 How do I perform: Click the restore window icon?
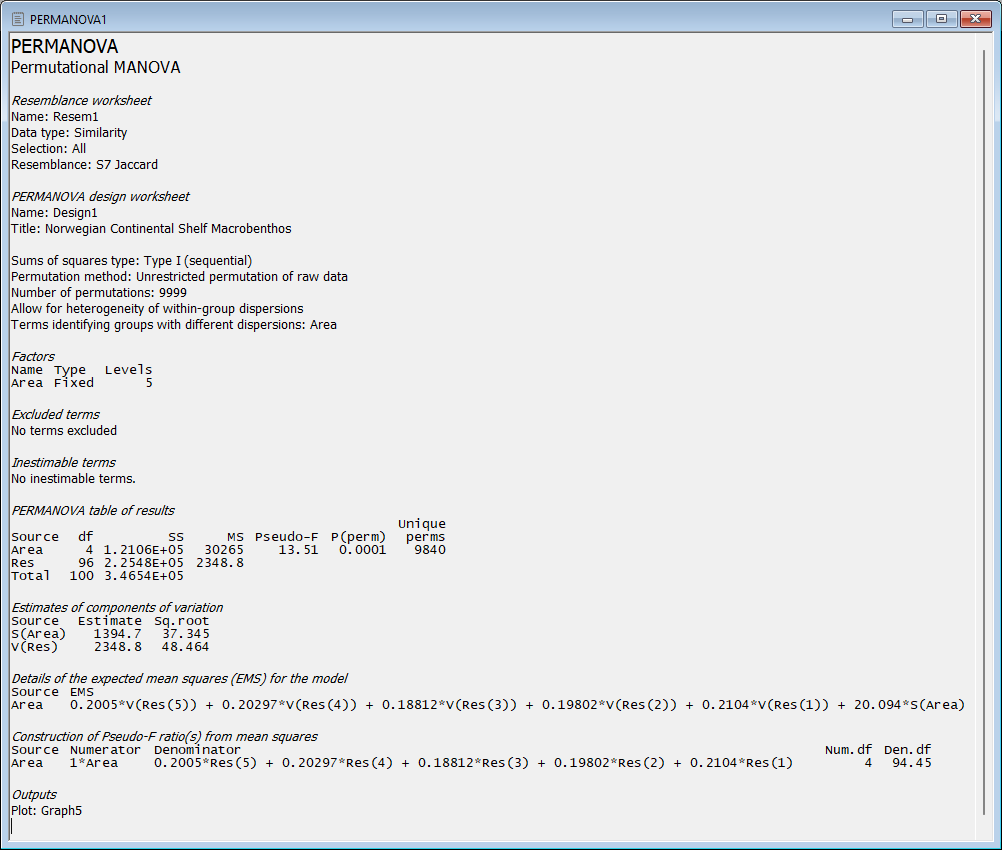940,19
